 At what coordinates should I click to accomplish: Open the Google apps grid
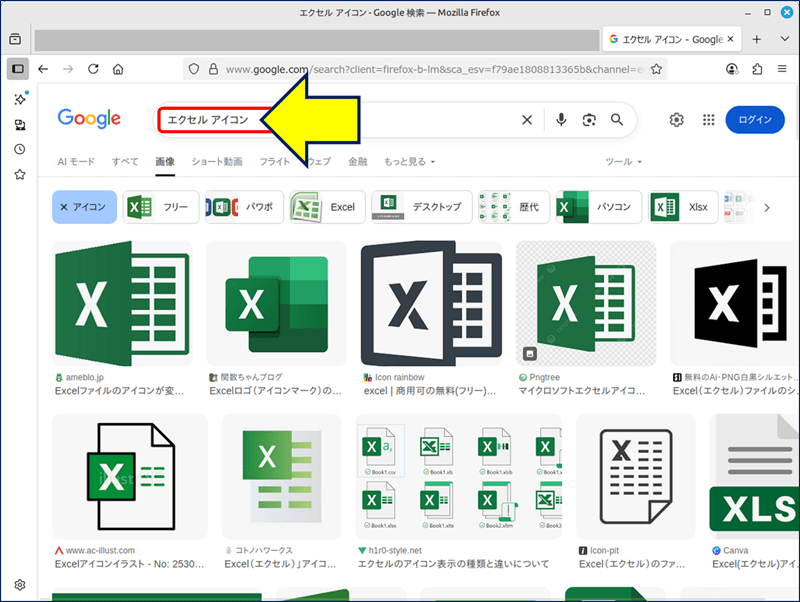(709, 120)
